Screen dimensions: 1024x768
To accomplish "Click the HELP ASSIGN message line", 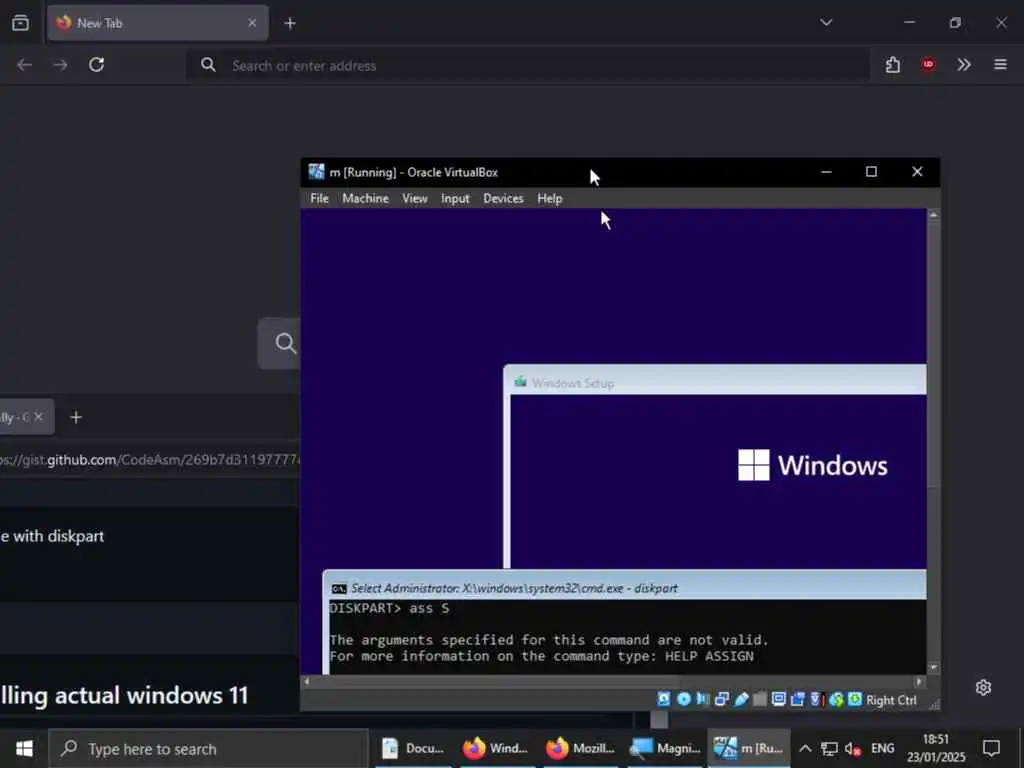I will click(541, 656).
